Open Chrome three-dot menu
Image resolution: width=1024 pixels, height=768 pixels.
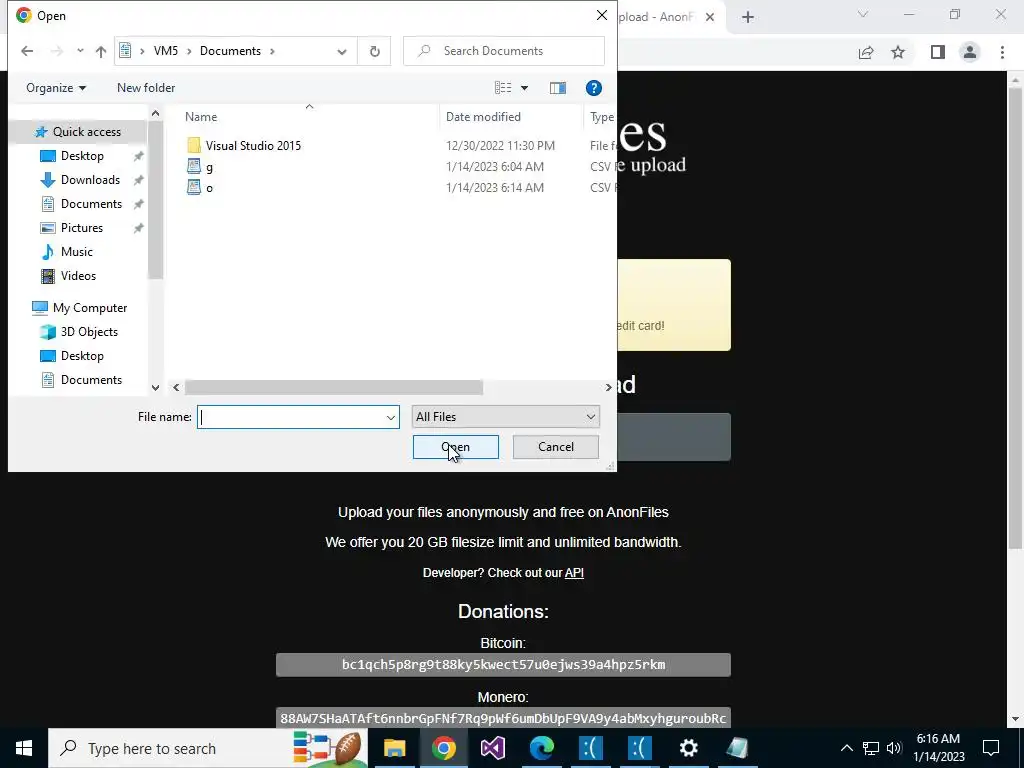1002,52
